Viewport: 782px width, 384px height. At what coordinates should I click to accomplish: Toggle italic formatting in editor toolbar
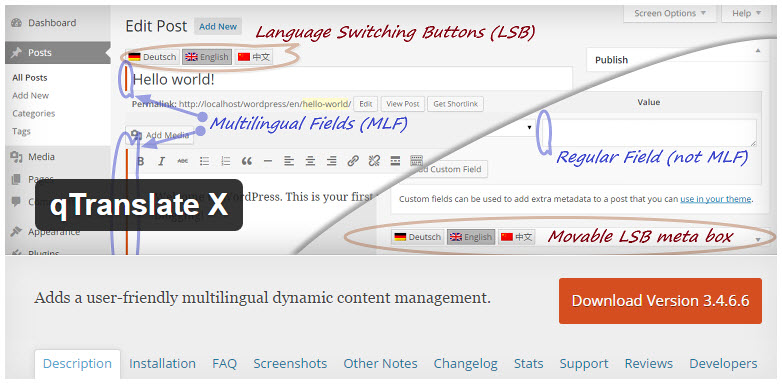[x=161, y=161]
